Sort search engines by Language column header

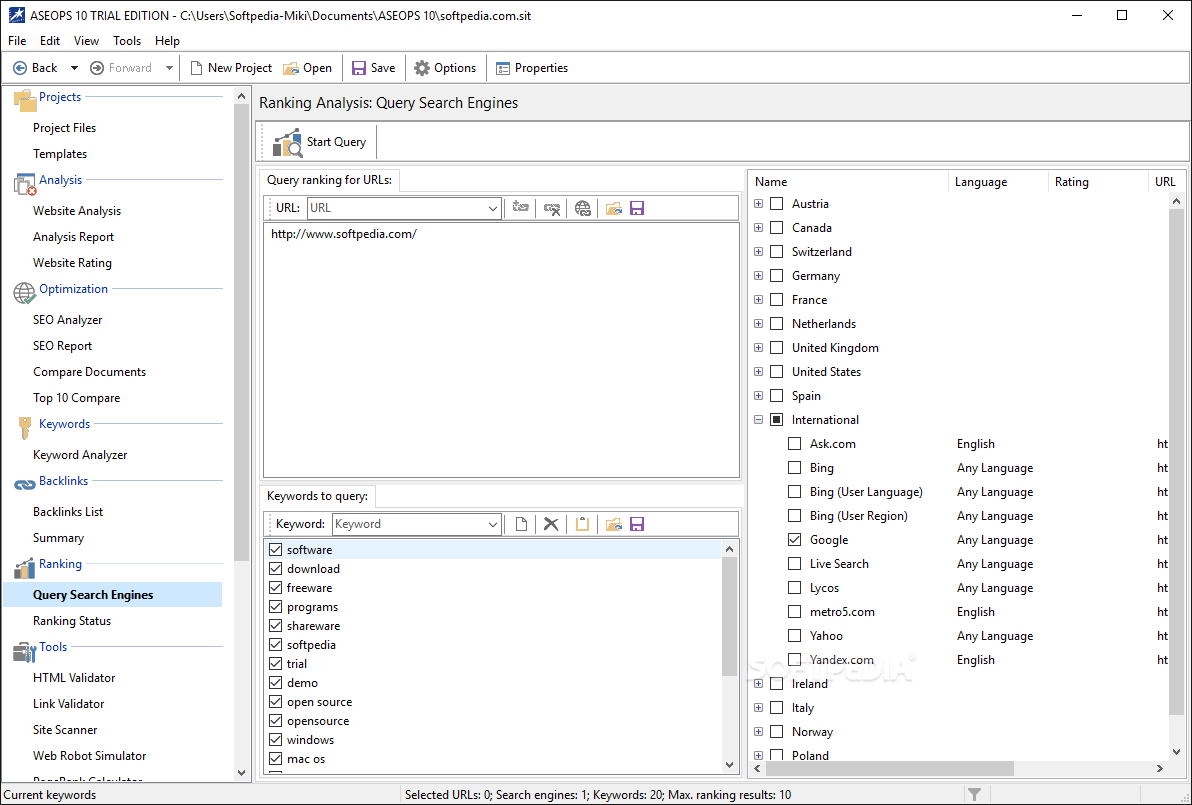click(x=997, y=182)
